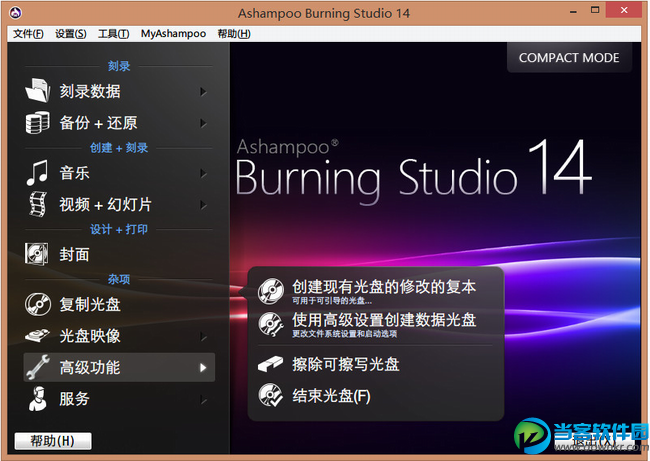The height and width of the screenshot is (461, 650).
Task: Click the 帮助(H) button at bottom left
Action: click(53, 441)
